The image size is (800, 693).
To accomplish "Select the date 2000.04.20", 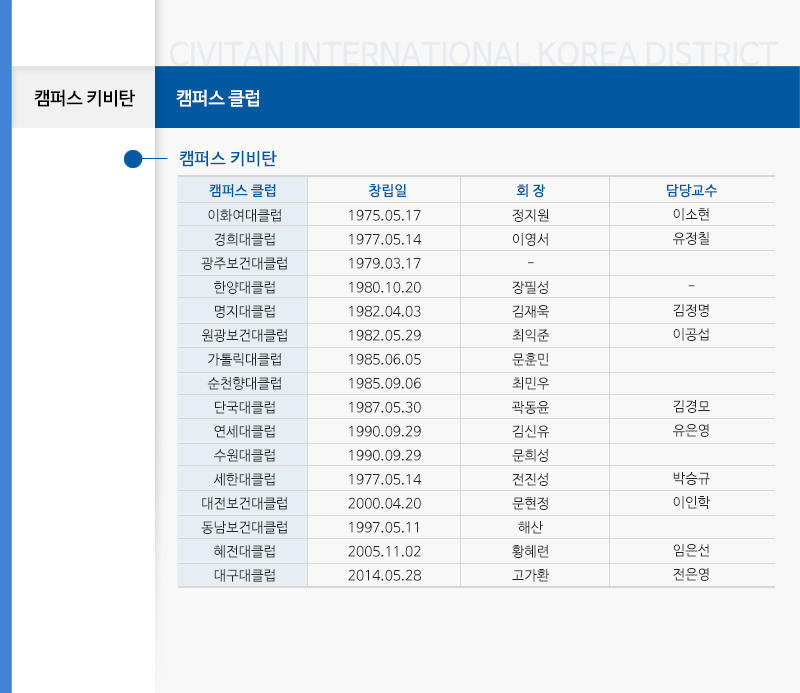I will tap(385, 503).
